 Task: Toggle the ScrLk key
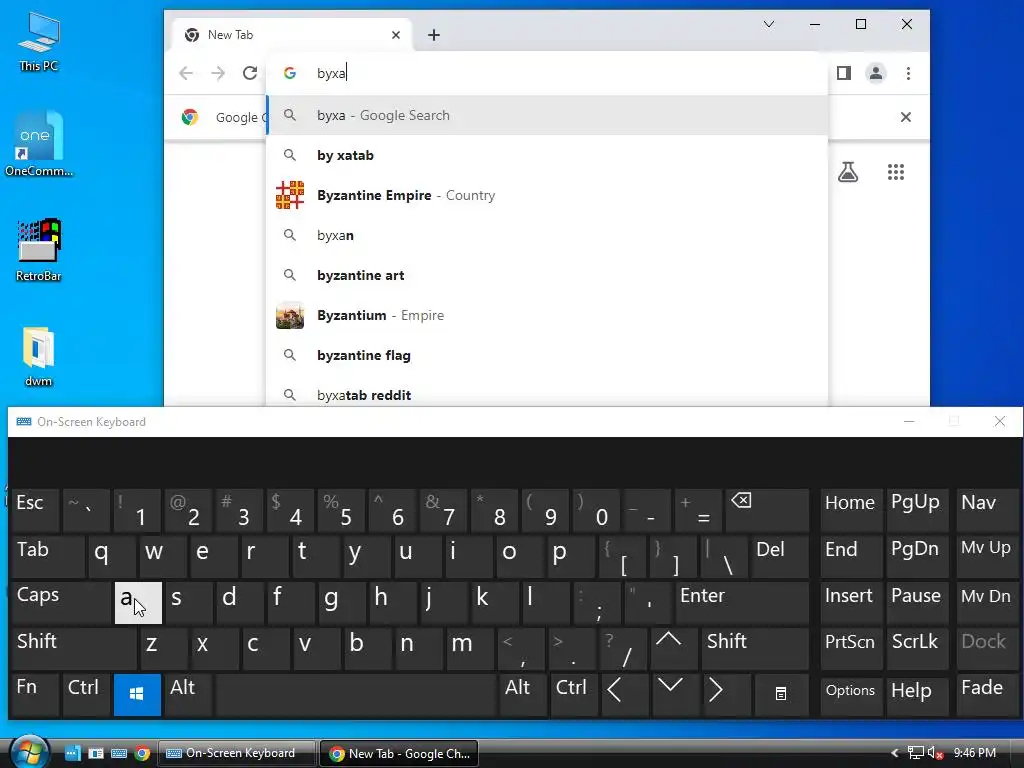click(x=916, y=649)
